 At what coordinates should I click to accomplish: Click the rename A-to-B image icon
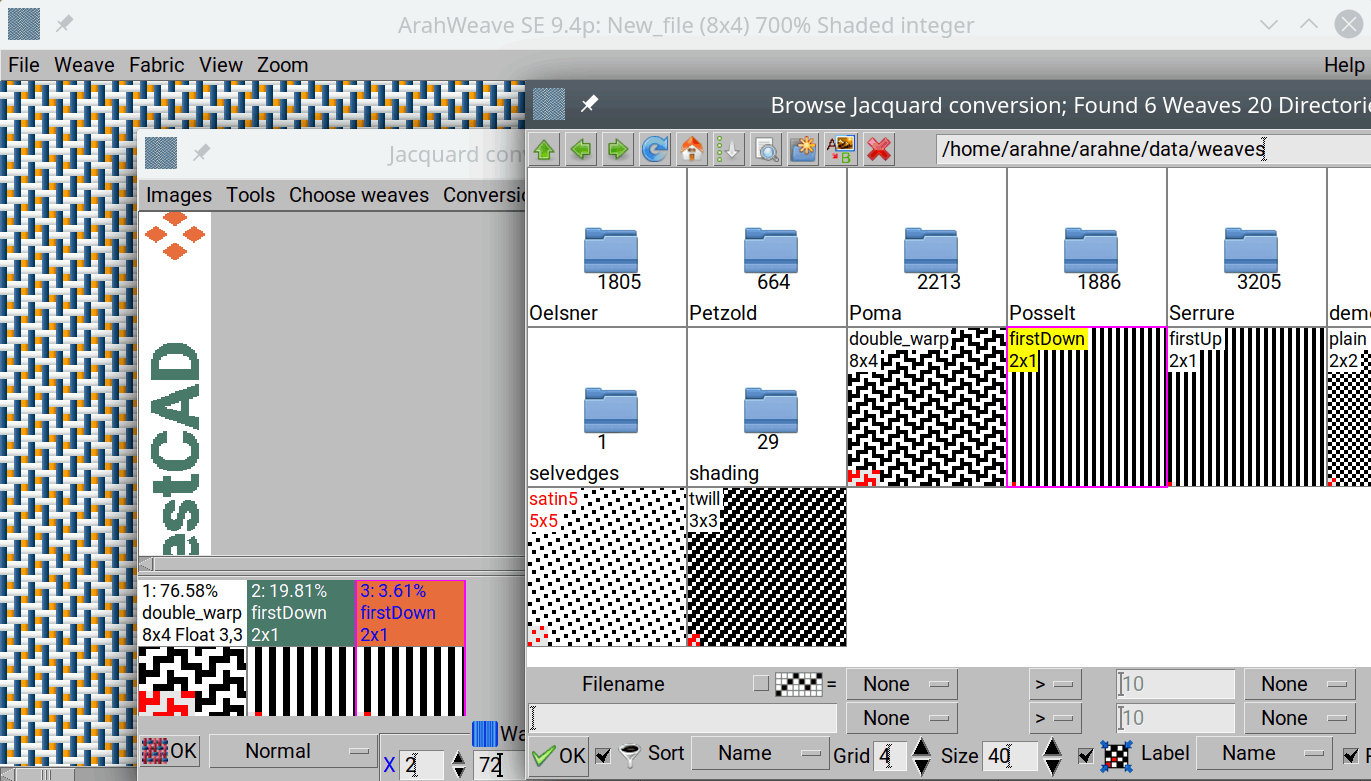(840, 150)
